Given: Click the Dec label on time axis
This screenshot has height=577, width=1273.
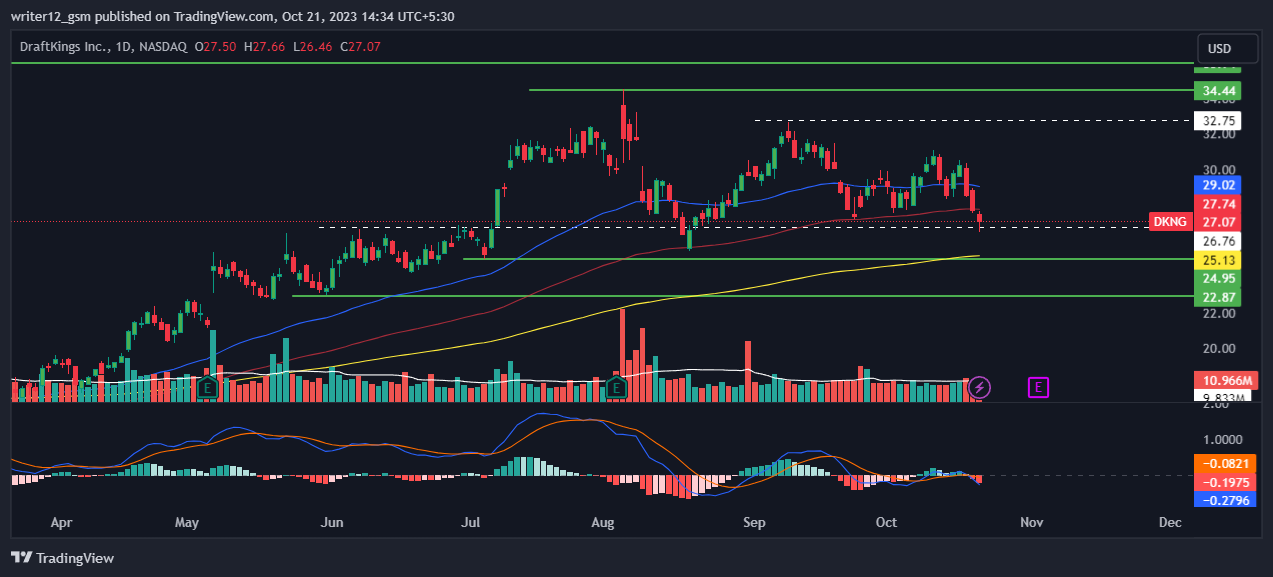Looking at the screenshot, I should point(1170,522).
